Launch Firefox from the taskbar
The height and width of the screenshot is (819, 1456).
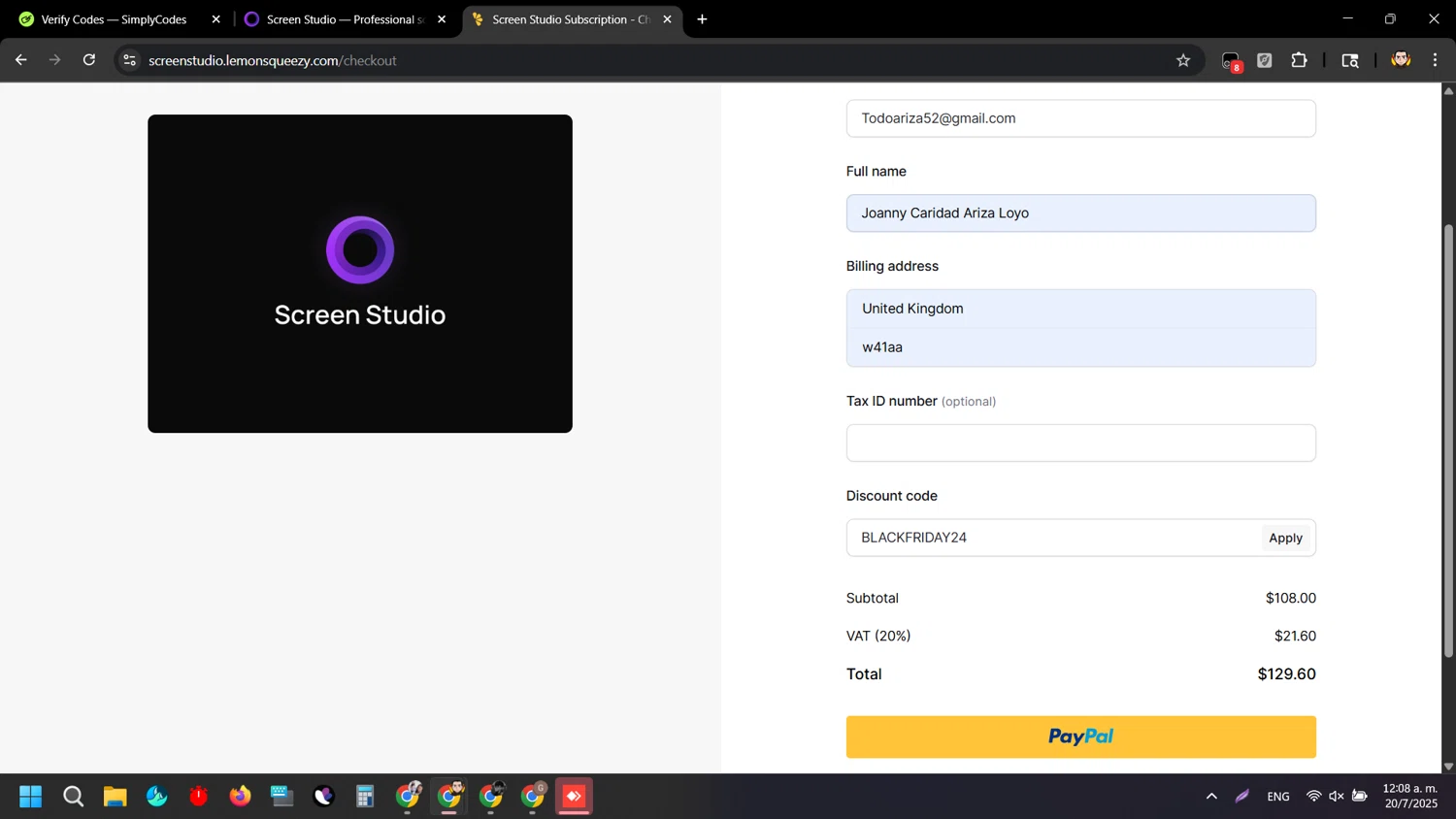click(x=240, y=797)
